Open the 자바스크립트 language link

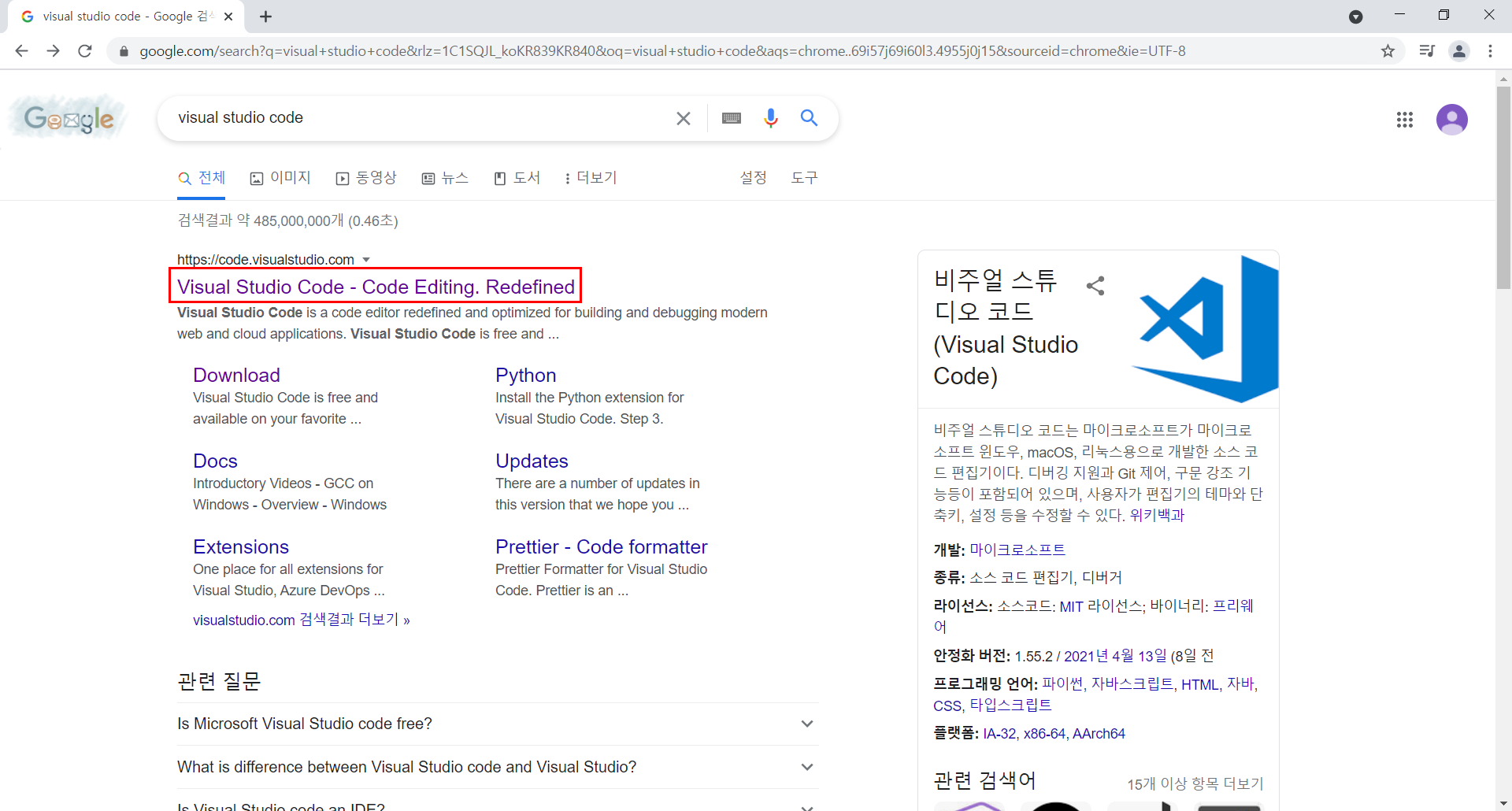click(1132, 684)
